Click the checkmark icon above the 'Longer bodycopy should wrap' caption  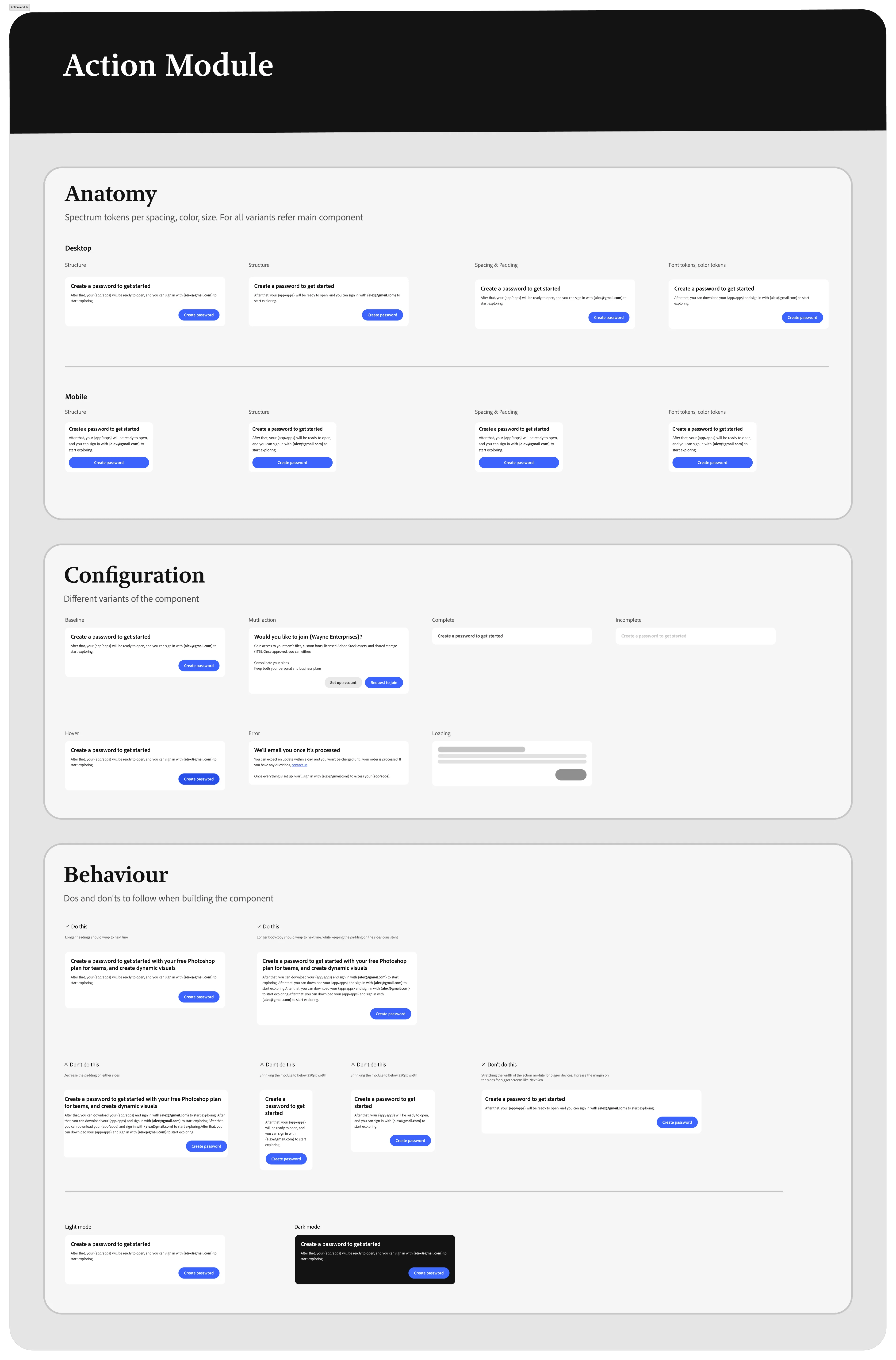tap(259, 926)
